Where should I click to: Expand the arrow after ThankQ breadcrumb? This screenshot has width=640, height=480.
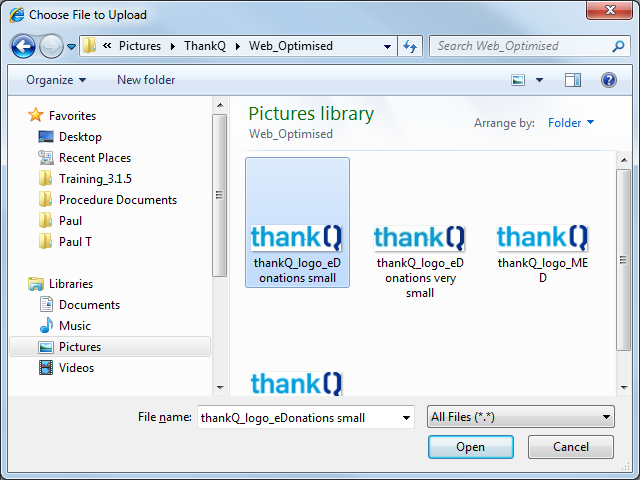tap(238, 47)
